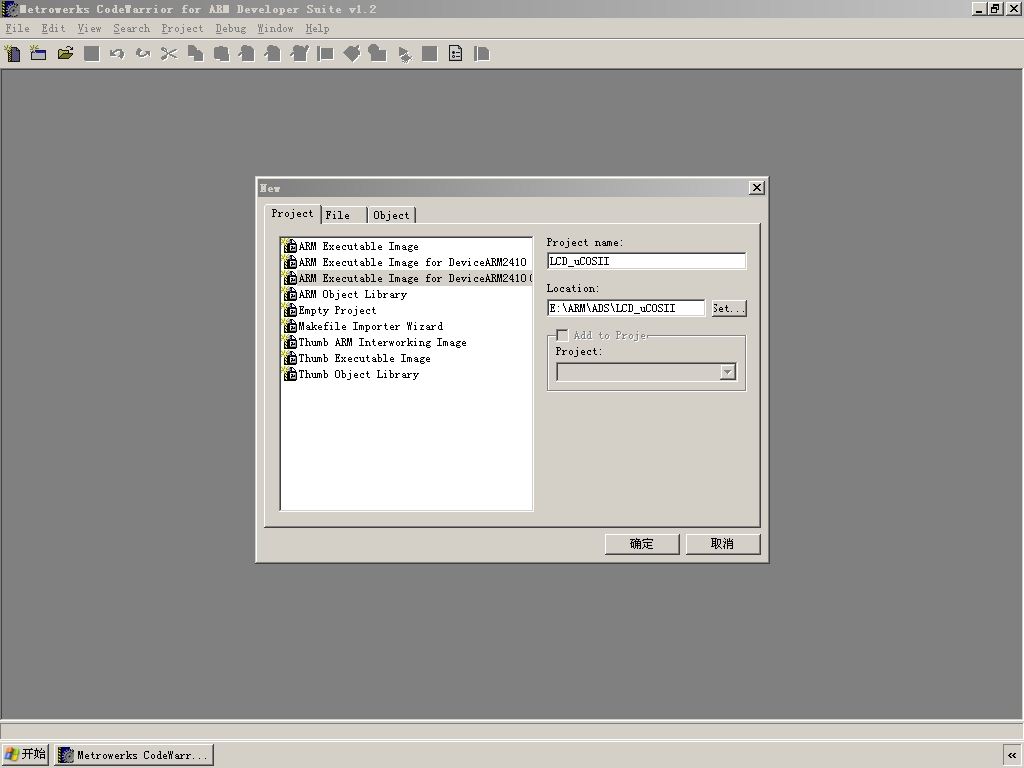Viewport: 1024px width, 768px height.
Task: Select the non-highlighted ARM Executable Image for DeviceARM2410 entry
Action: point(406,262)
